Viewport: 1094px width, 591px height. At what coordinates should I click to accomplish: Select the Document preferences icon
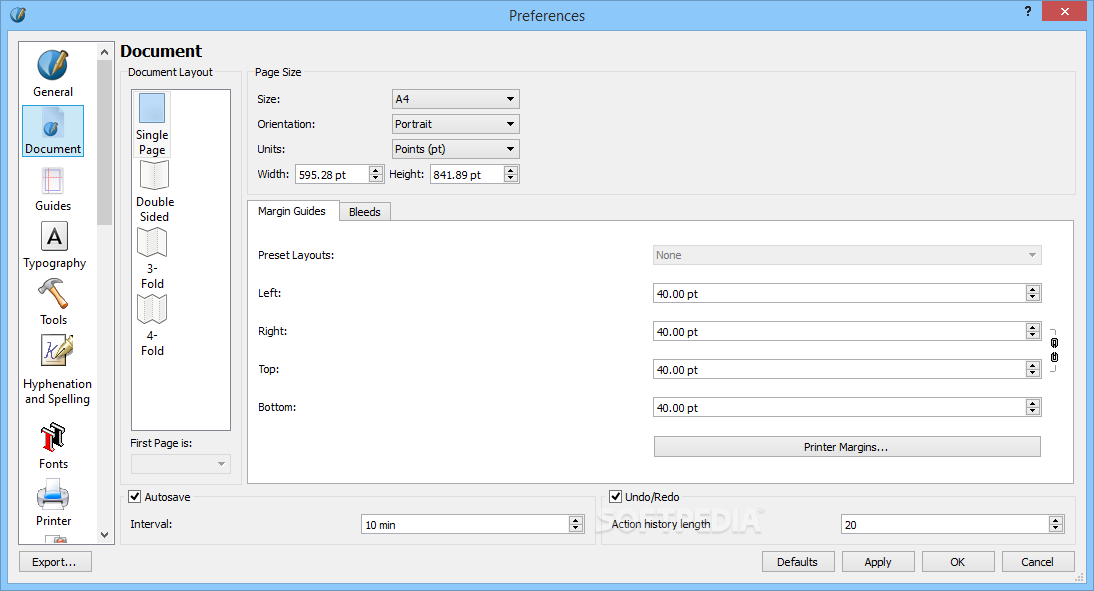click(53, 130)
